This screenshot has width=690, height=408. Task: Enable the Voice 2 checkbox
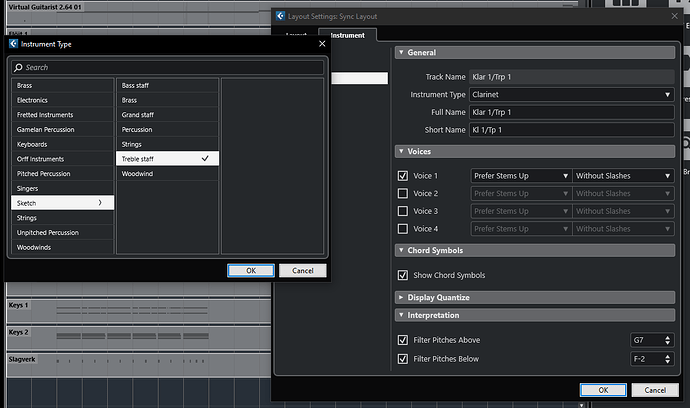point(402,193)
